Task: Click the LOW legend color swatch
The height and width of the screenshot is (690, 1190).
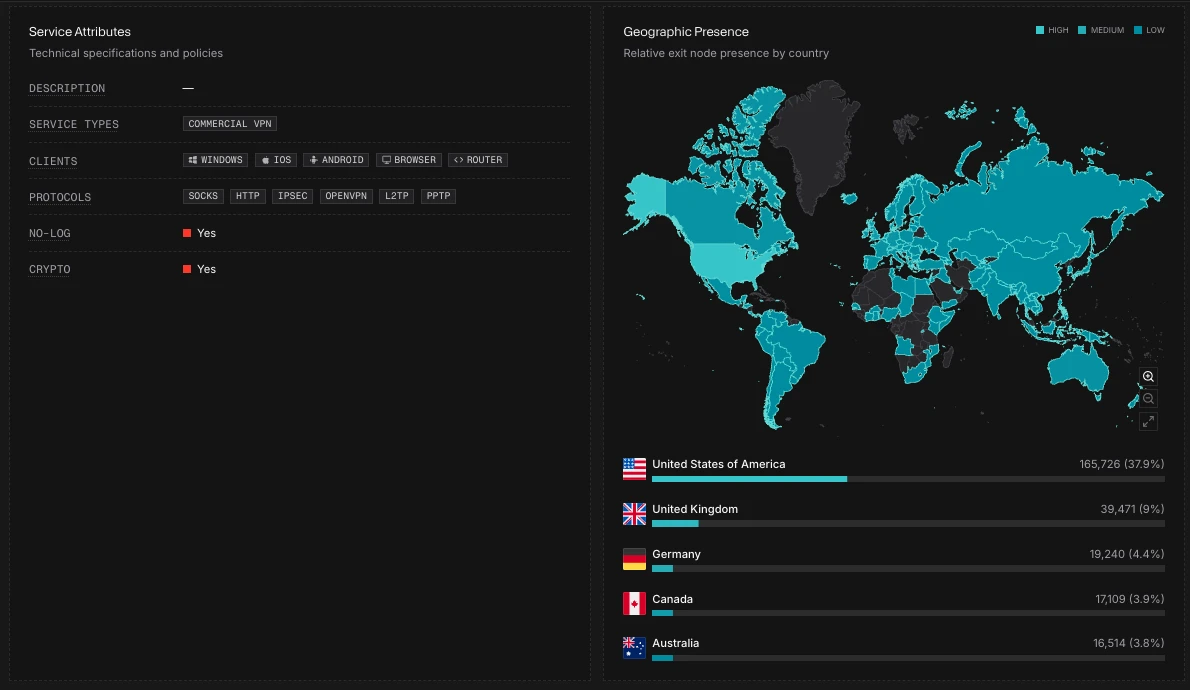Action: 1138,30
